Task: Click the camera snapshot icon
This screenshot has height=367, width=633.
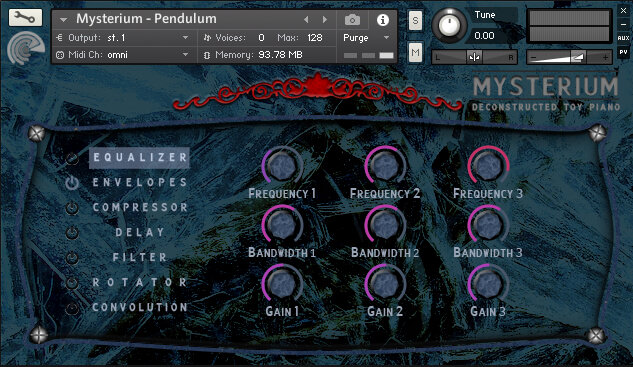Action: [352, 19]
